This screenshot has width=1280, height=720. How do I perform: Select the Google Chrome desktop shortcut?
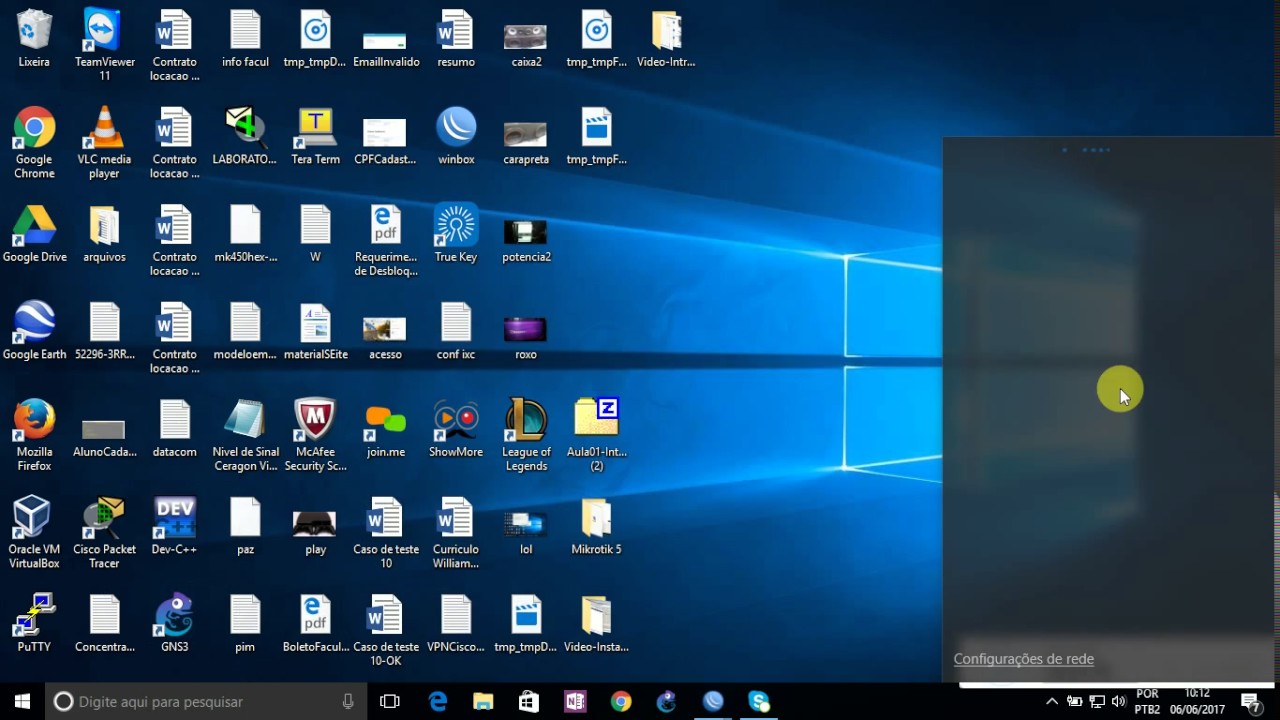[34, 143]
